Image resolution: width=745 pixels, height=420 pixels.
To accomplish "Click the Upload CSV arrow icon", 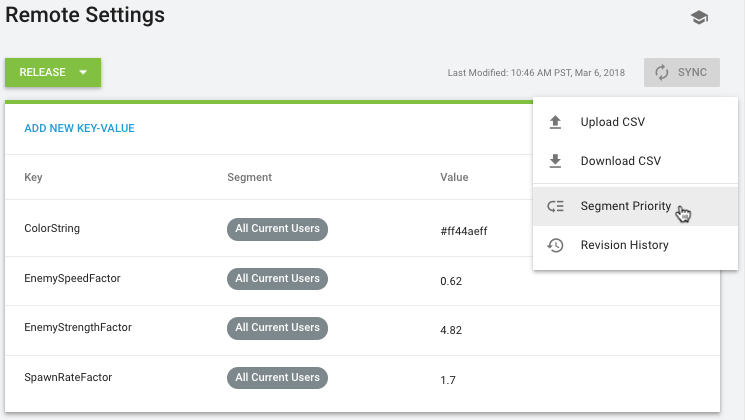I will (x=556, y=122).
